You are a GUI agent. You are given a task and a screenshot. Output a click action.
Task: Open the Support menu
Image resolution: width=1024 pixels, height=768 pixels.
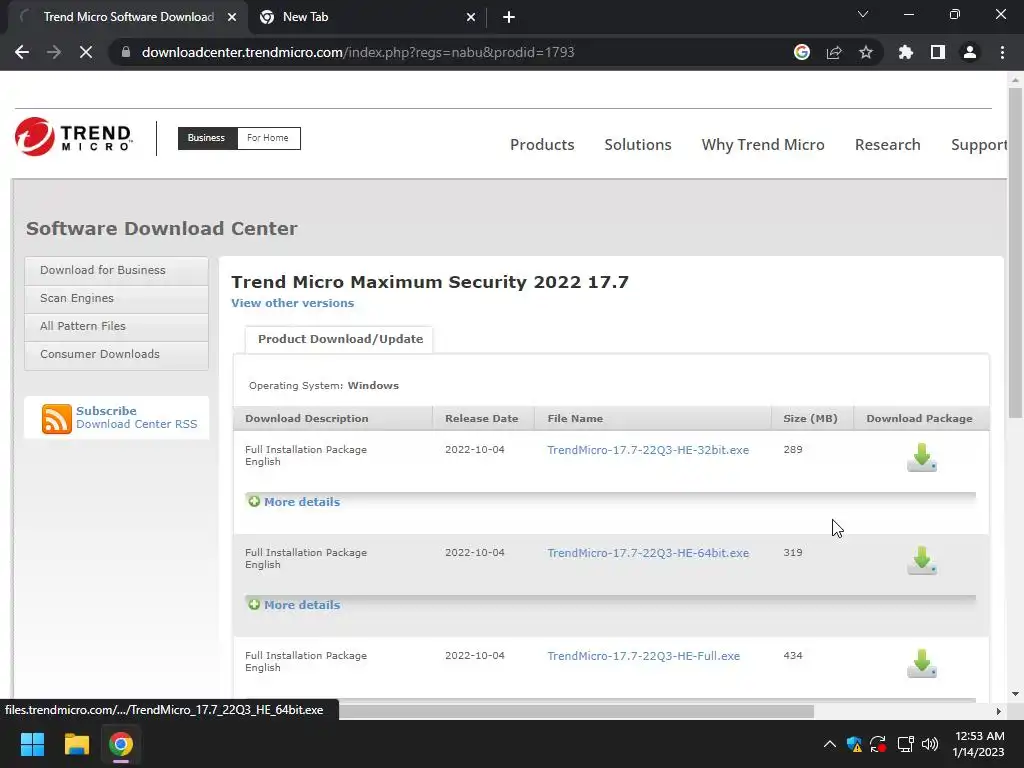click(x=979, y=145)
